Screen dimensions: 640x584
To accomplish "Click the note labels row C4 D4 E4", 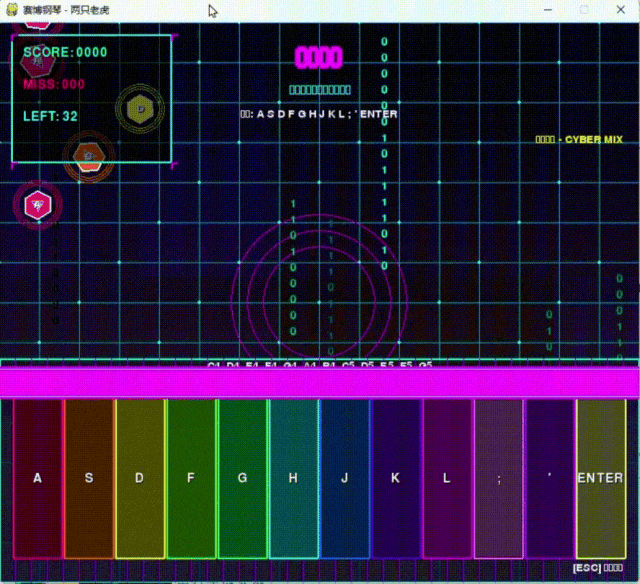I will click(x=320, y=364).
